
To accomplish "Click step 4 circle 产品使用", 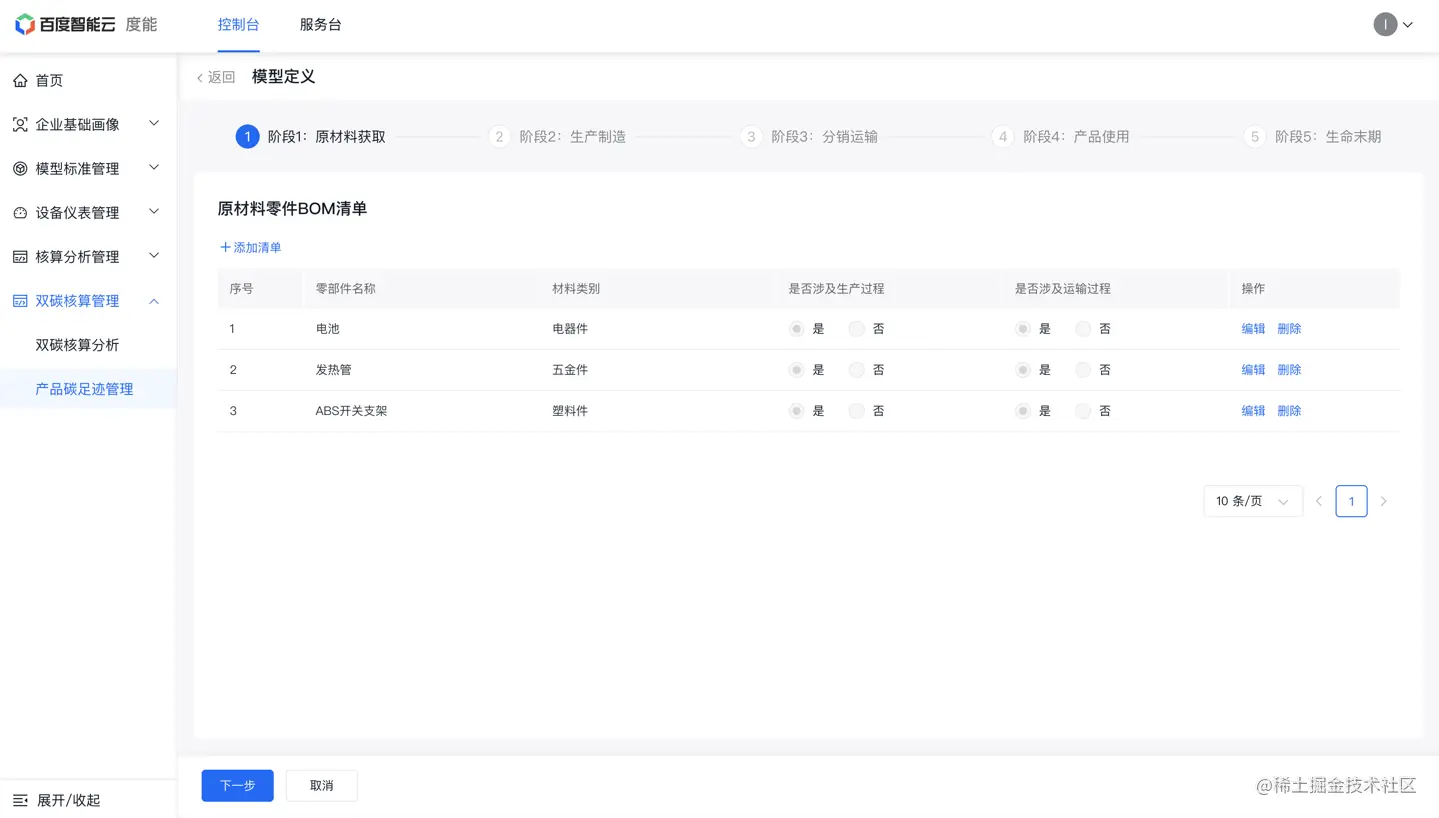I will pos(1003,137).
